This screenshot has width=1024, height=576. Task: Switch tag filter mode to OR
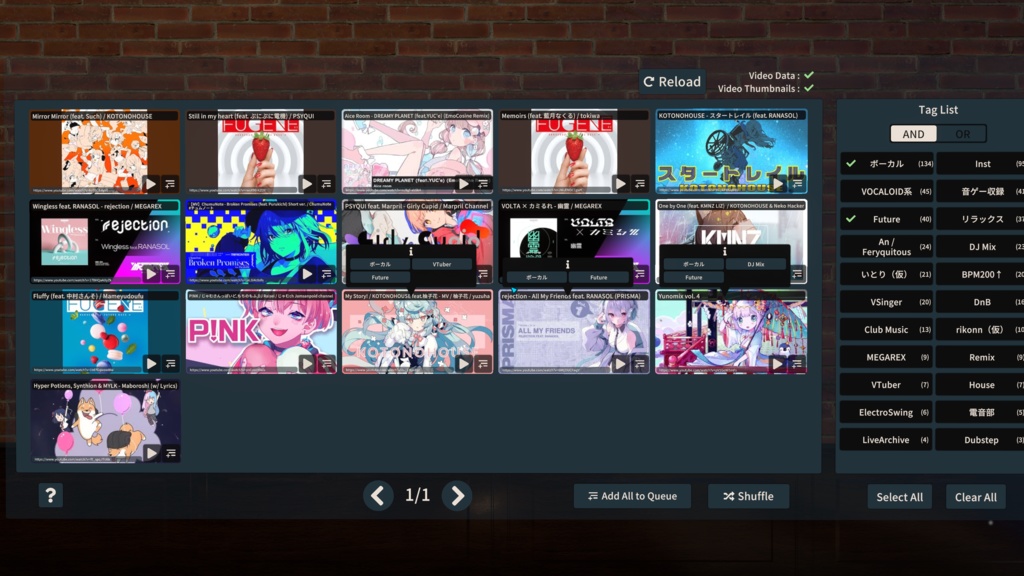963,134
